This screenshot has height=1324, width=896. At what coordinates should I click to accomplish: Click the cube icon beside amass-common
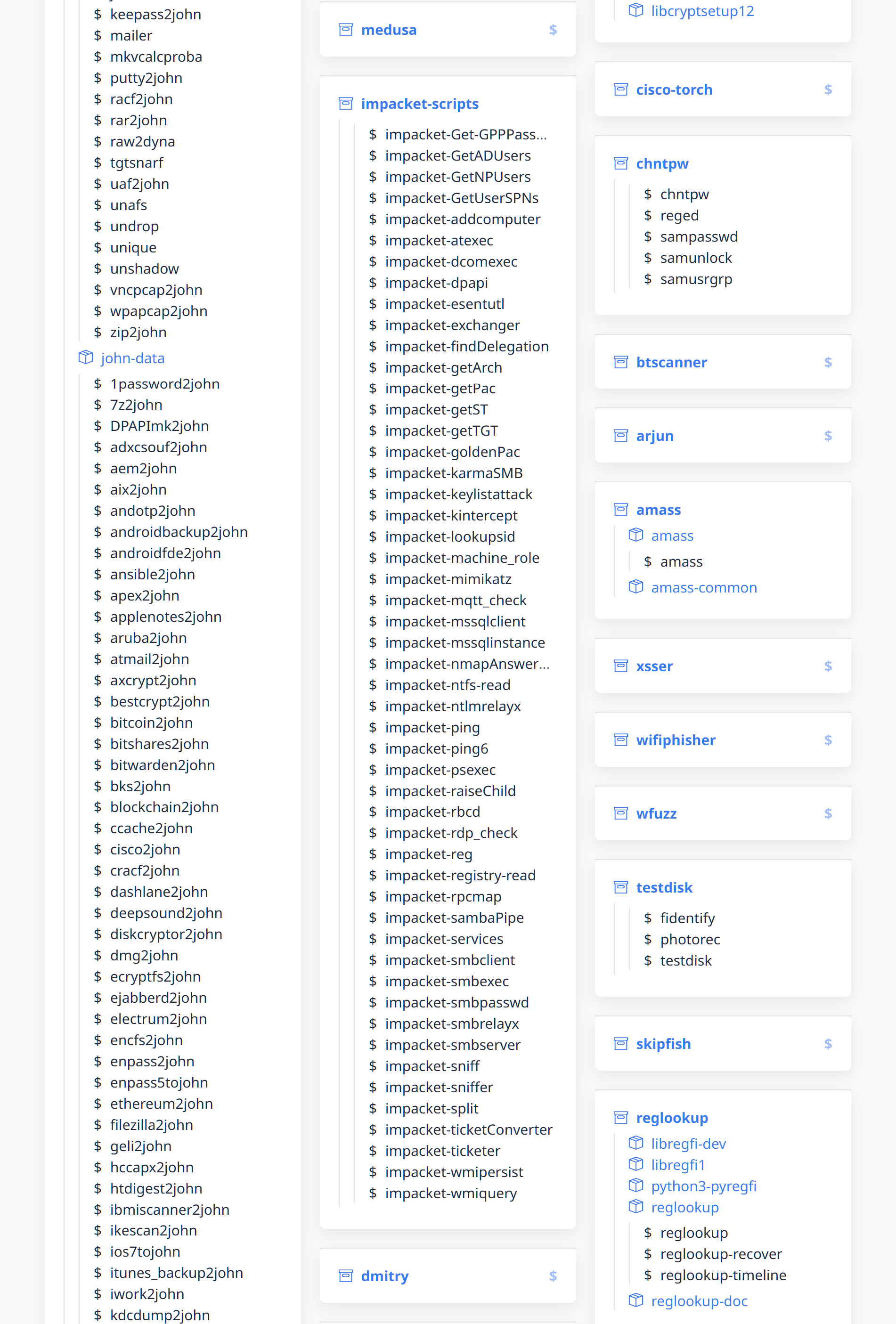(x=635, y=587)
